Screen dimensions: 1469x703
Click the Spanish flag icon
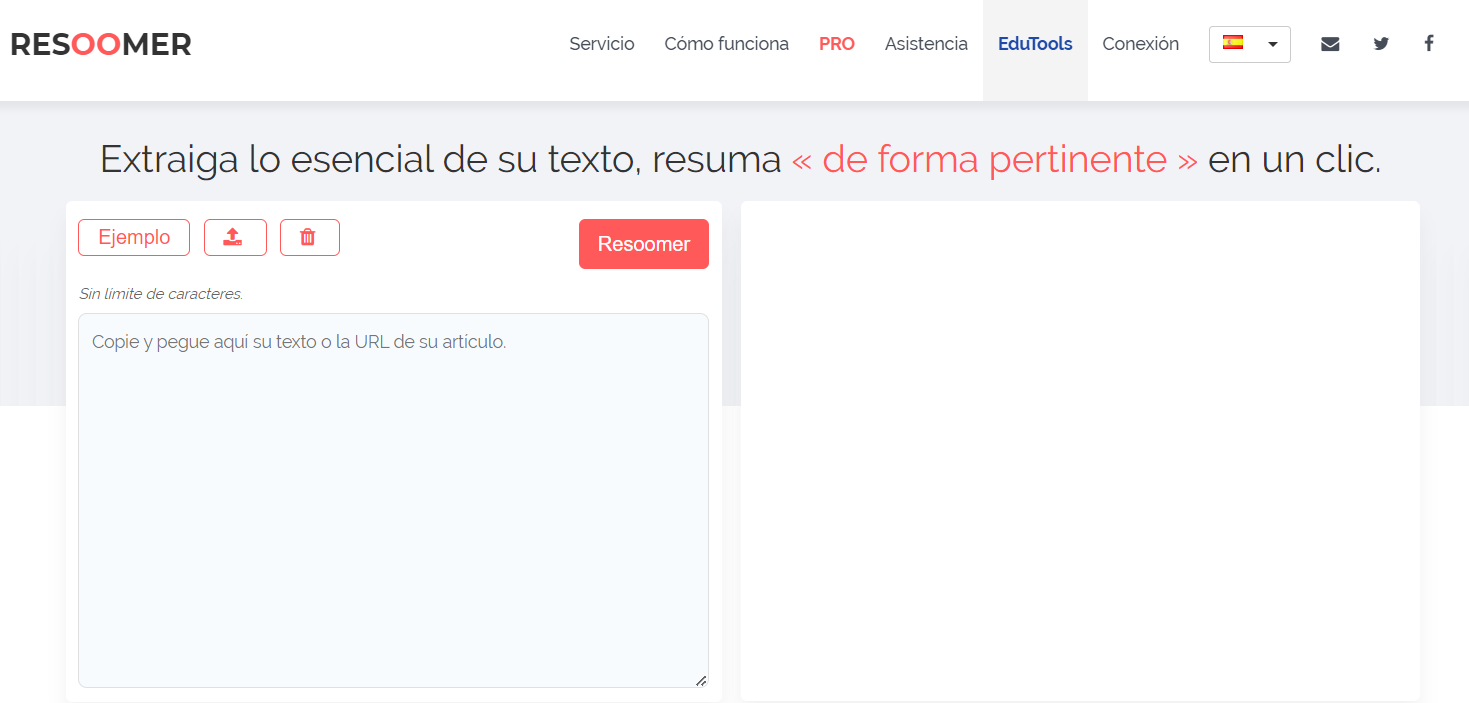tap(1234, 43)
